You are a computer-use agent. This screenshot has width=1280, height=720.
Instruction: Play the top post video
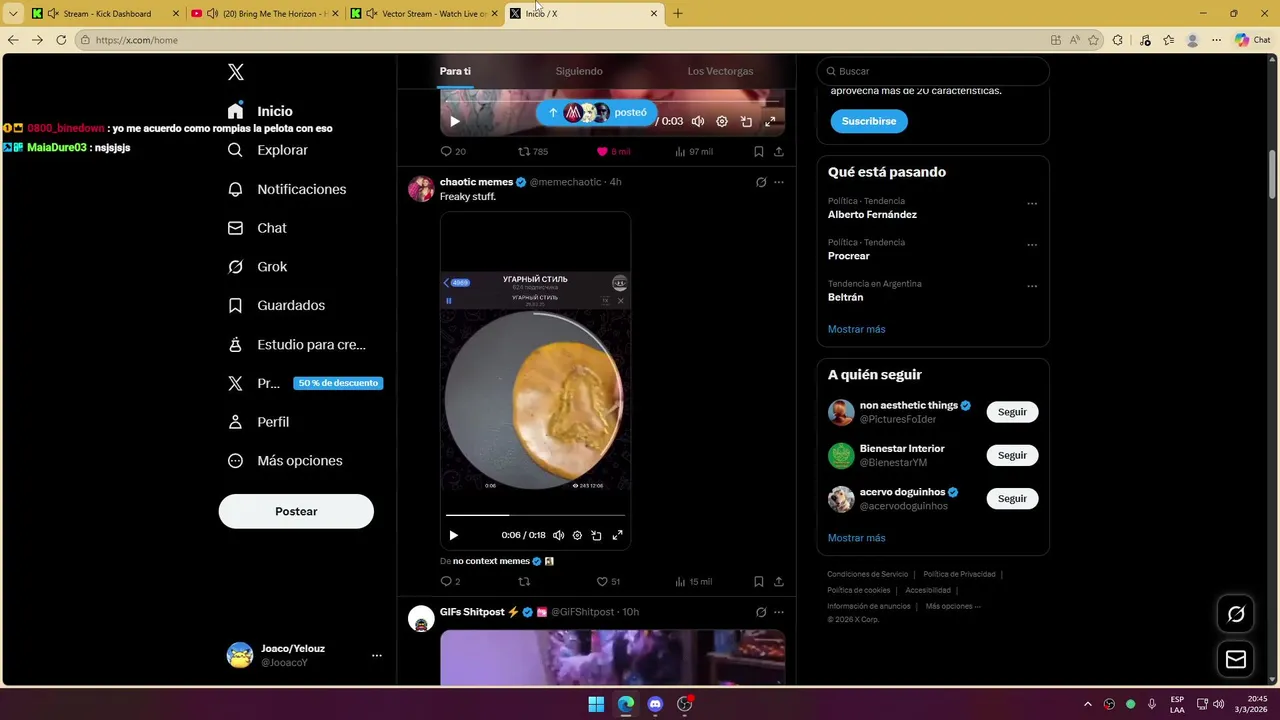454,121
